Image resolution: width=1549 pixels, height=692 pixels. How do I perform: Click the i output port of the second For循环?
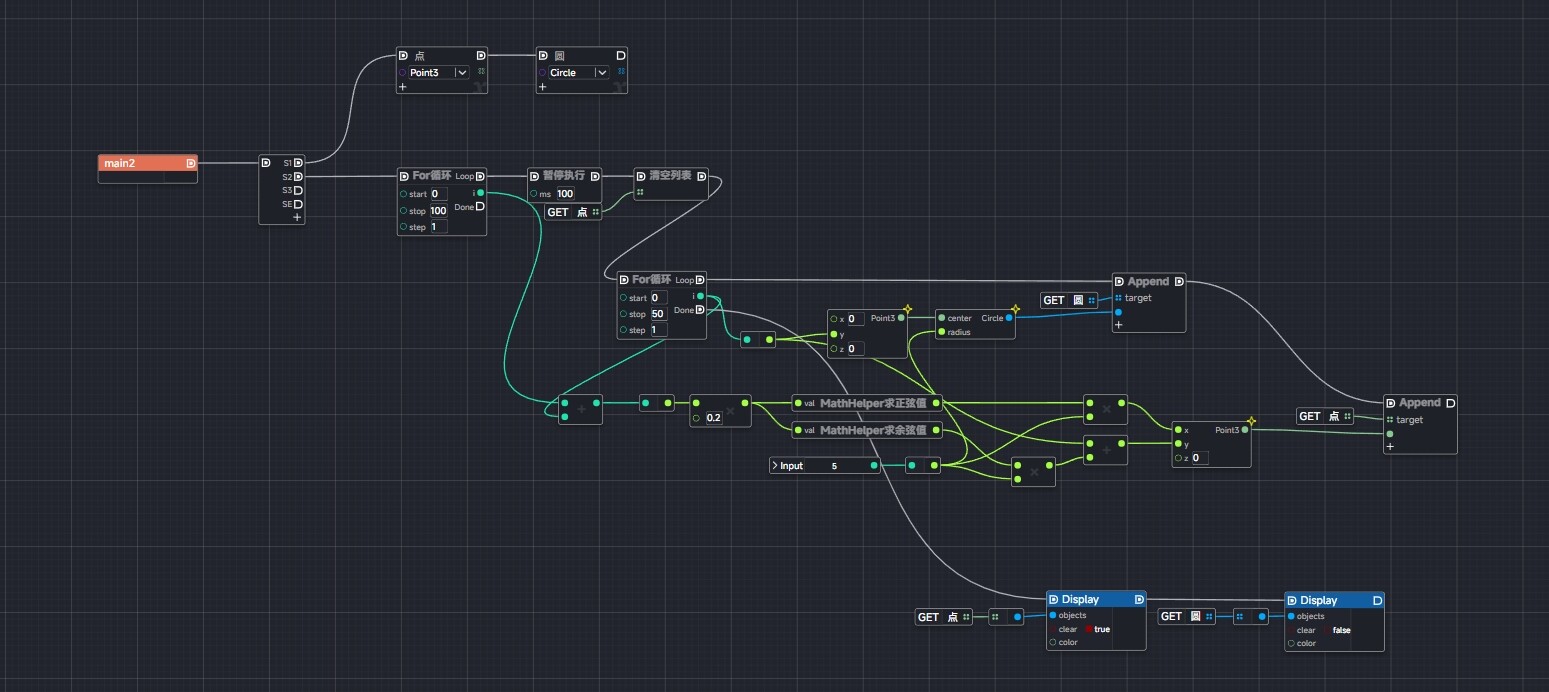click(700, 296)
